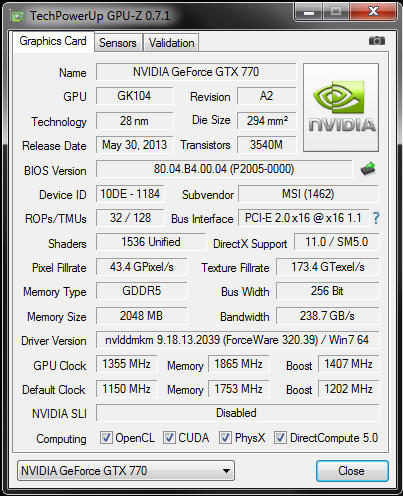This screenshot has height=496, width=403.
Task: Click the Subvendor field MSI (1462)
Action: 308,194
